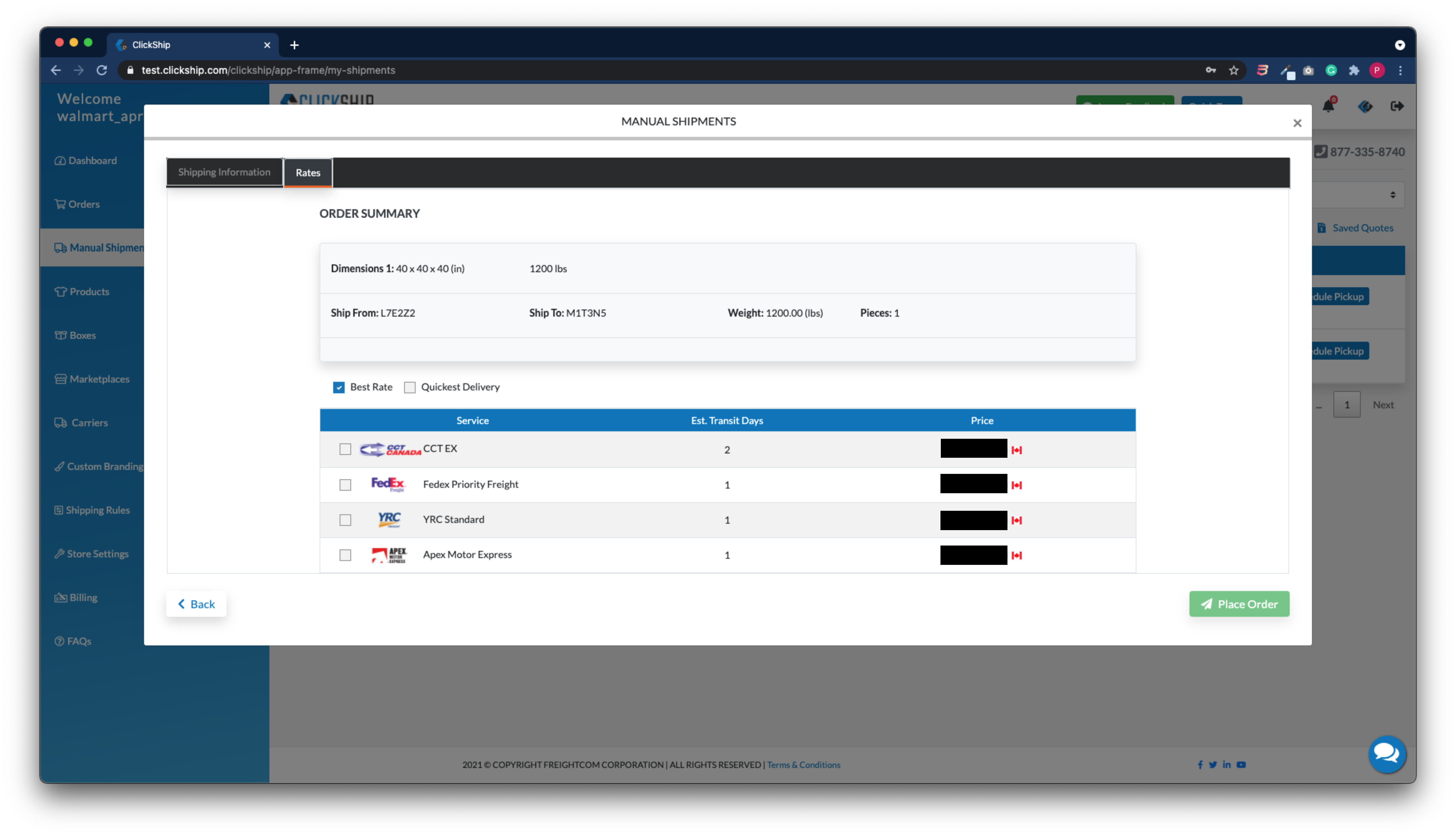
Task: Select the Rates tab
Action: pyautogui.click(x=308, y=173)
